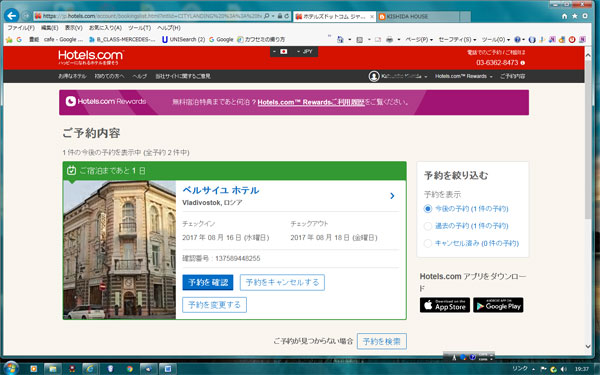Click the 予約を確認 button

coord(208,282)
